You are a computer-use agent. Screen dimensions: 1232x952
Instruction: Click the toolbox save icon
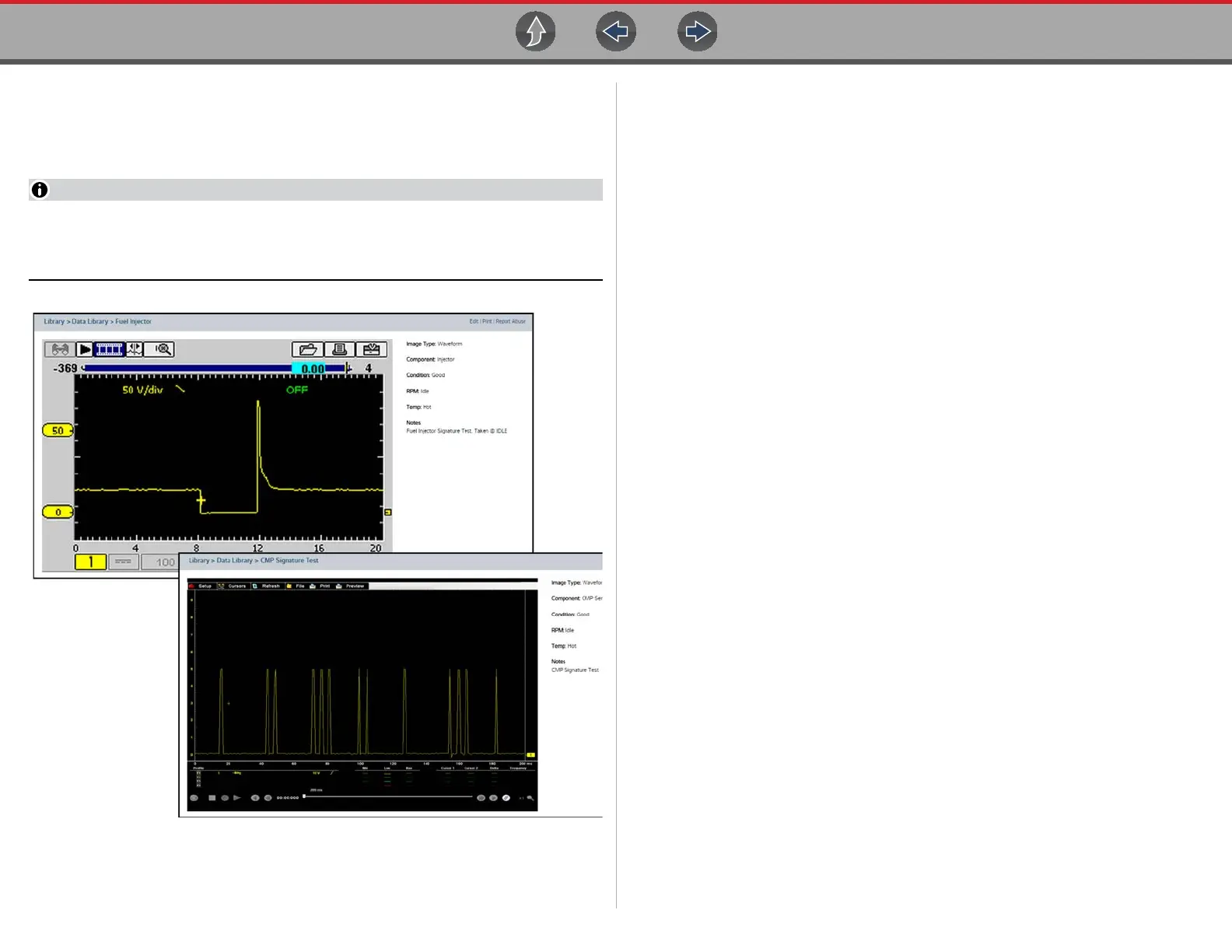(371, 350)
